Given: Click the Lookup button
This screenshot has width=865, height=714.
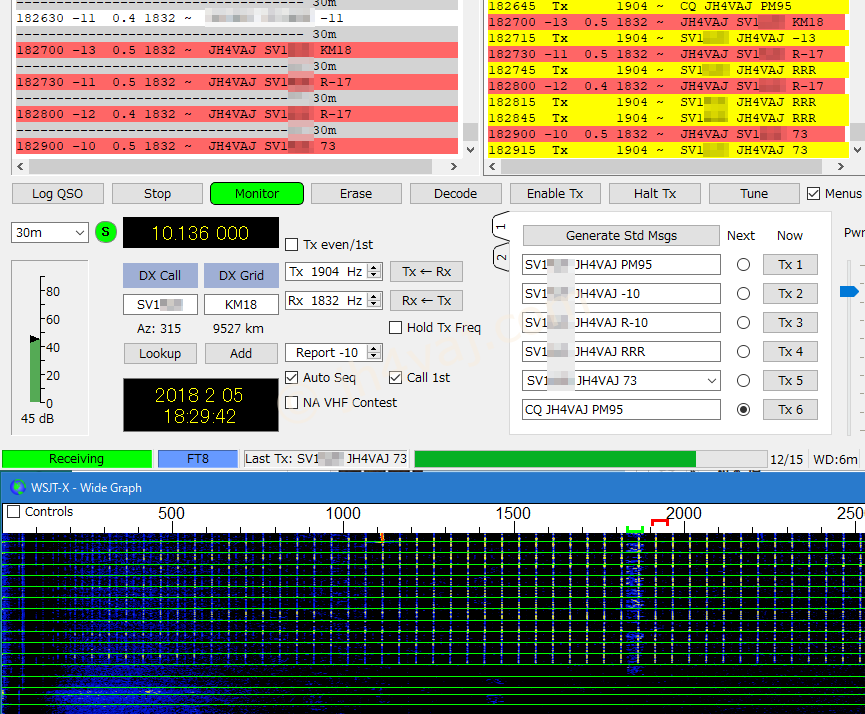Looking at the screenshot, I should click(x=160, y=353).
